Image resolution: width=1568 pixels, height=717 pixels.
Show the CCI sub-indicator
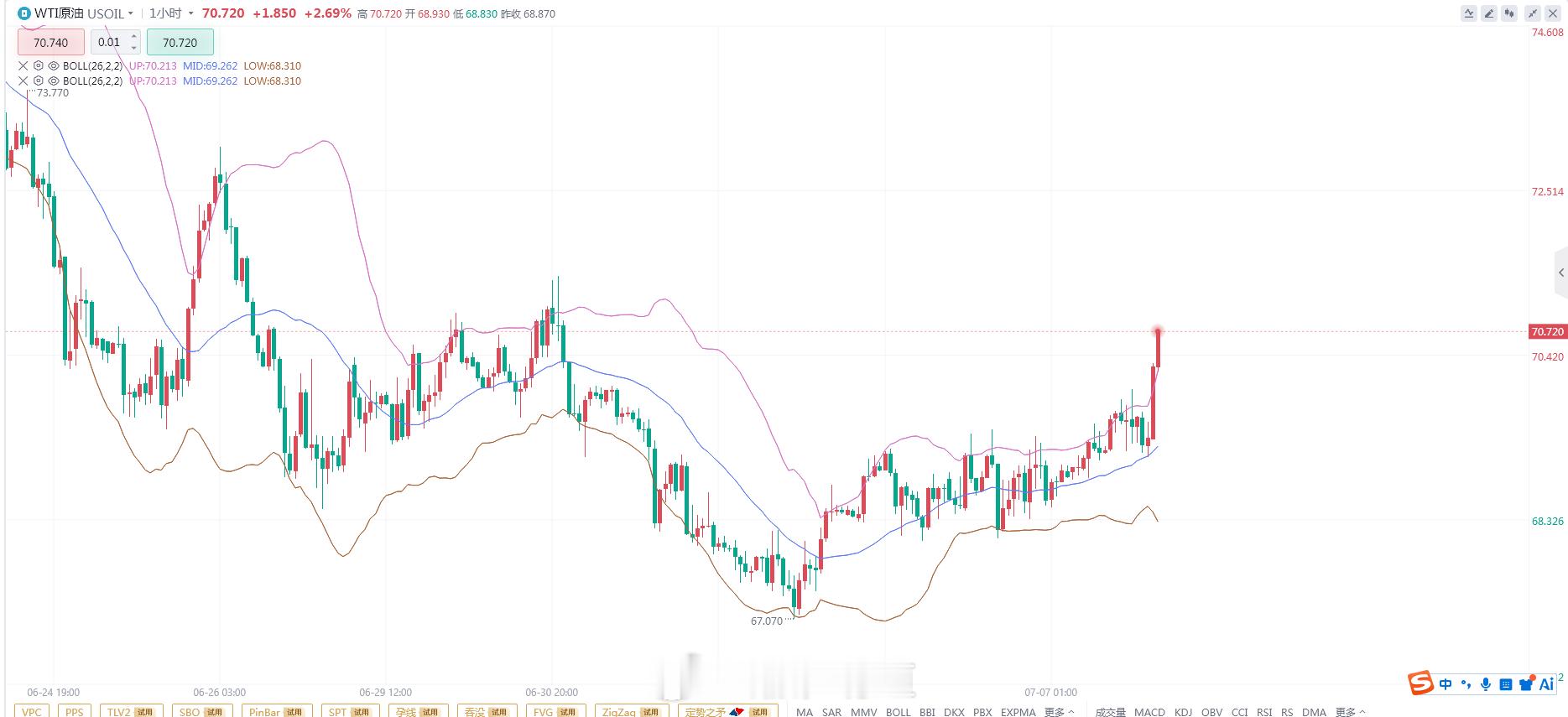click(1239, 712)
